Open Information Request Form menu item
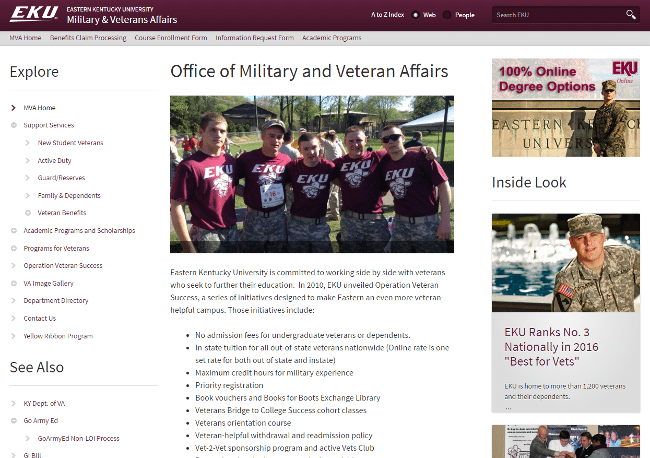The image size is (650, 458). click(255, 38)
